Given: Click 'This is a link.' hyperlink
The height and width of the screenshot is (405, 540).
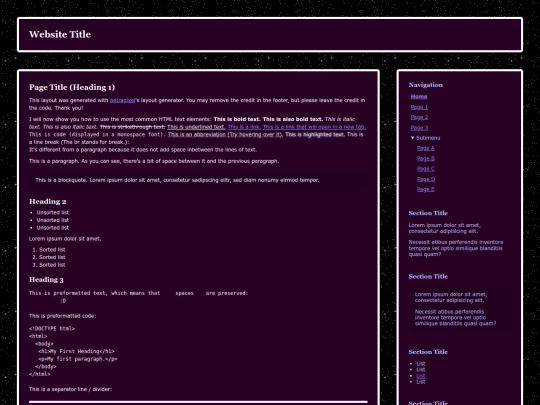Looking at the screenshot, I should click(x=244, y=127).
